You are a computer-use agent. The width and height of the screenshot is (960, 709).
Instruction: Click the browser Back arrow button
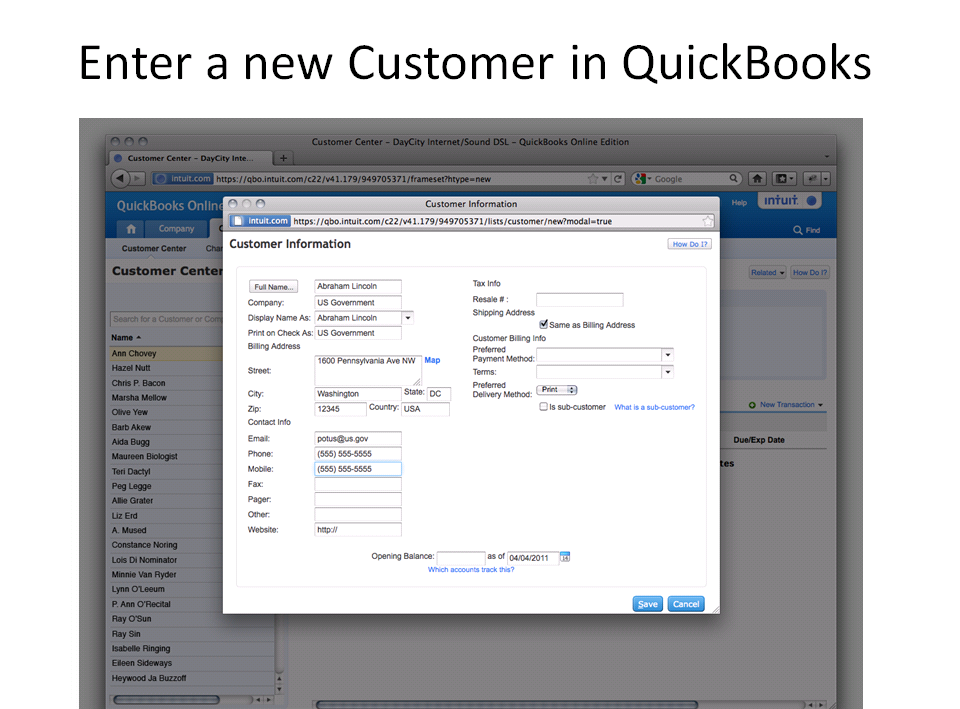[x=120, y=178]
